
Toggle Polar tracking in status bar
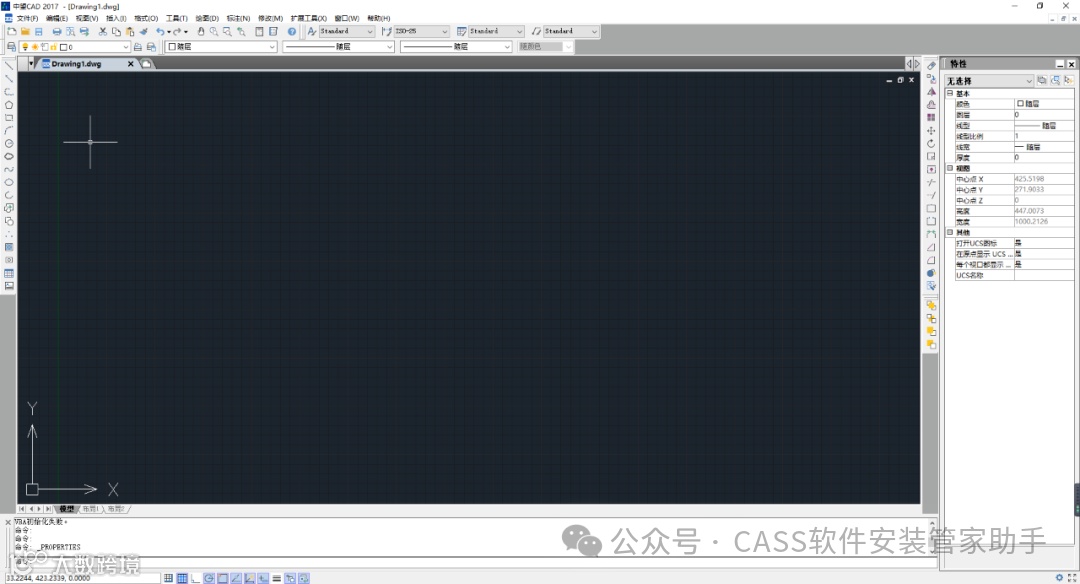pyautogui.click(x=209, y=578)
